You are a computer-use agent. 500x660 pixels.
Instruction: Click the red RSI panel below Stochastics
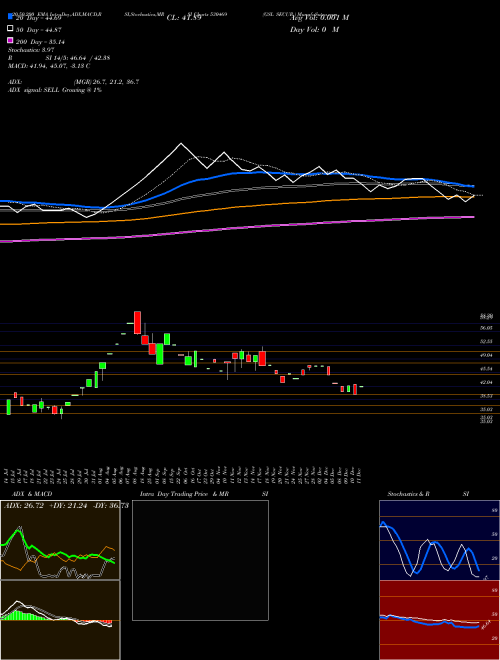tap(439, 620)
